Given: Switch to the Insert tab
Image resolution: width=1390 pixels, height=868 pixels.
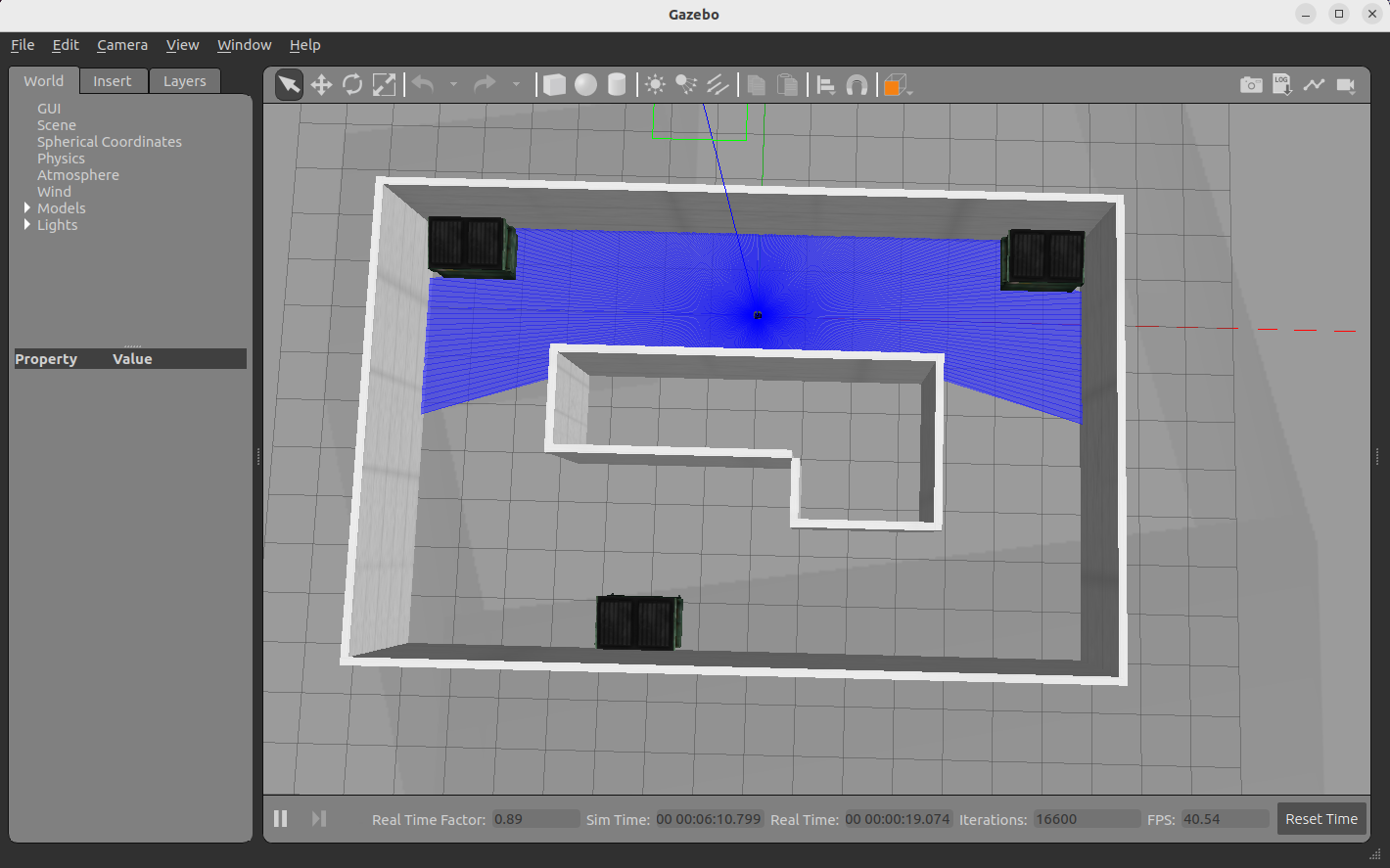Looking at the screenshot, I should click(113, 81).
